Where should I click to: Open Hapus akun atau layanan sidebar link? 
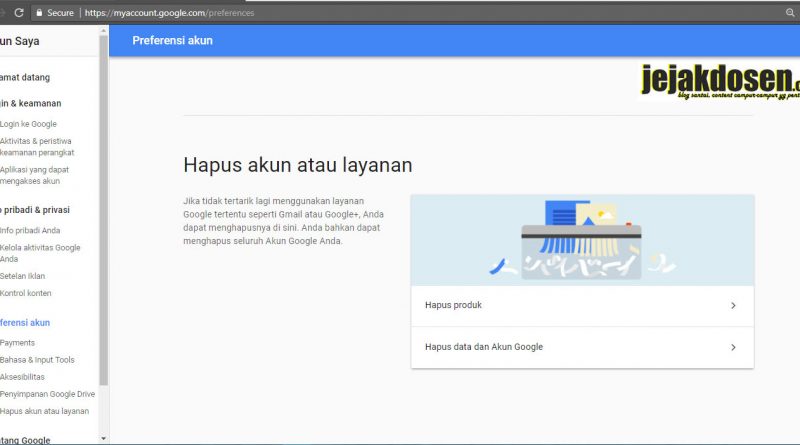pos(44,411)
